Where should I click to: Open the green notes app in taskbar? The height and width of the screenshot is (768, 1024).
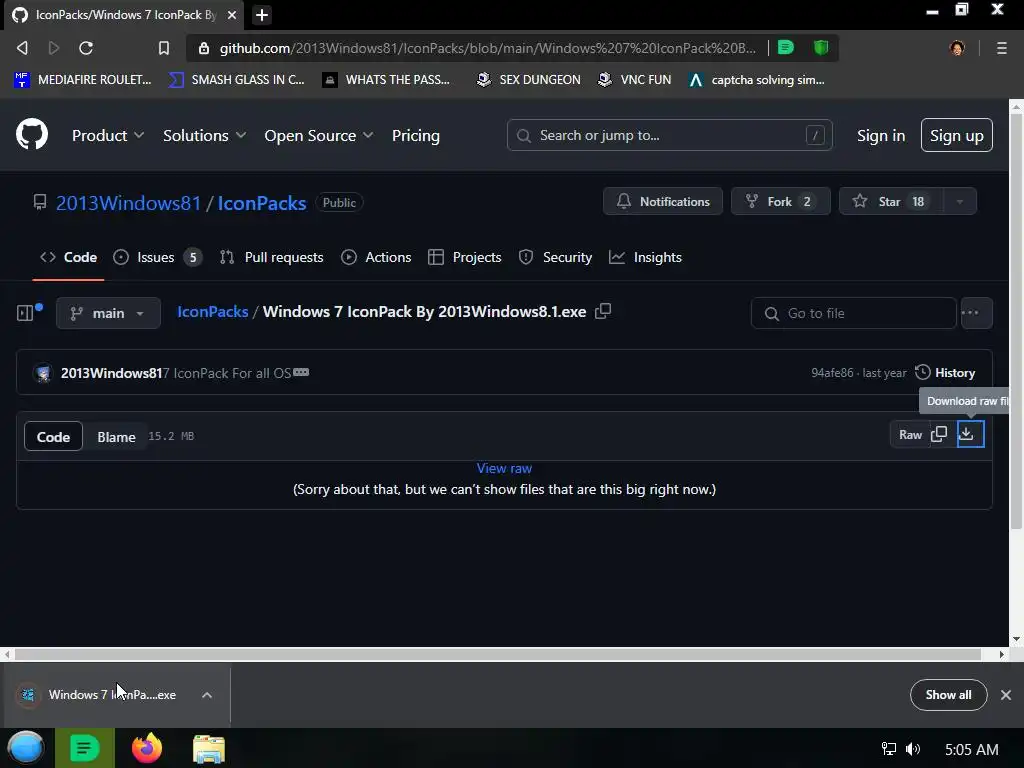click(x=84, y=748)
